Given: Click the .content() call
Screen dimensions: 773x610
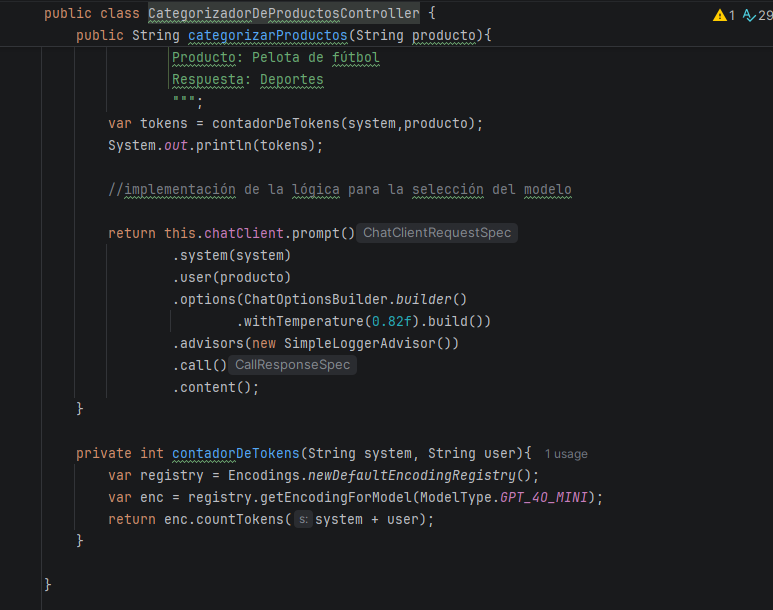Looking at the screenshot, I should coord(215,388).
